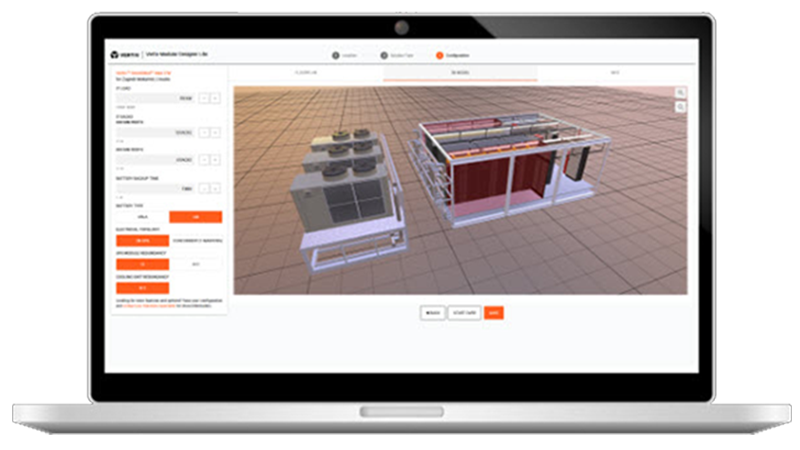
Task: Click the orange Save button
Action: click(494, 313)
